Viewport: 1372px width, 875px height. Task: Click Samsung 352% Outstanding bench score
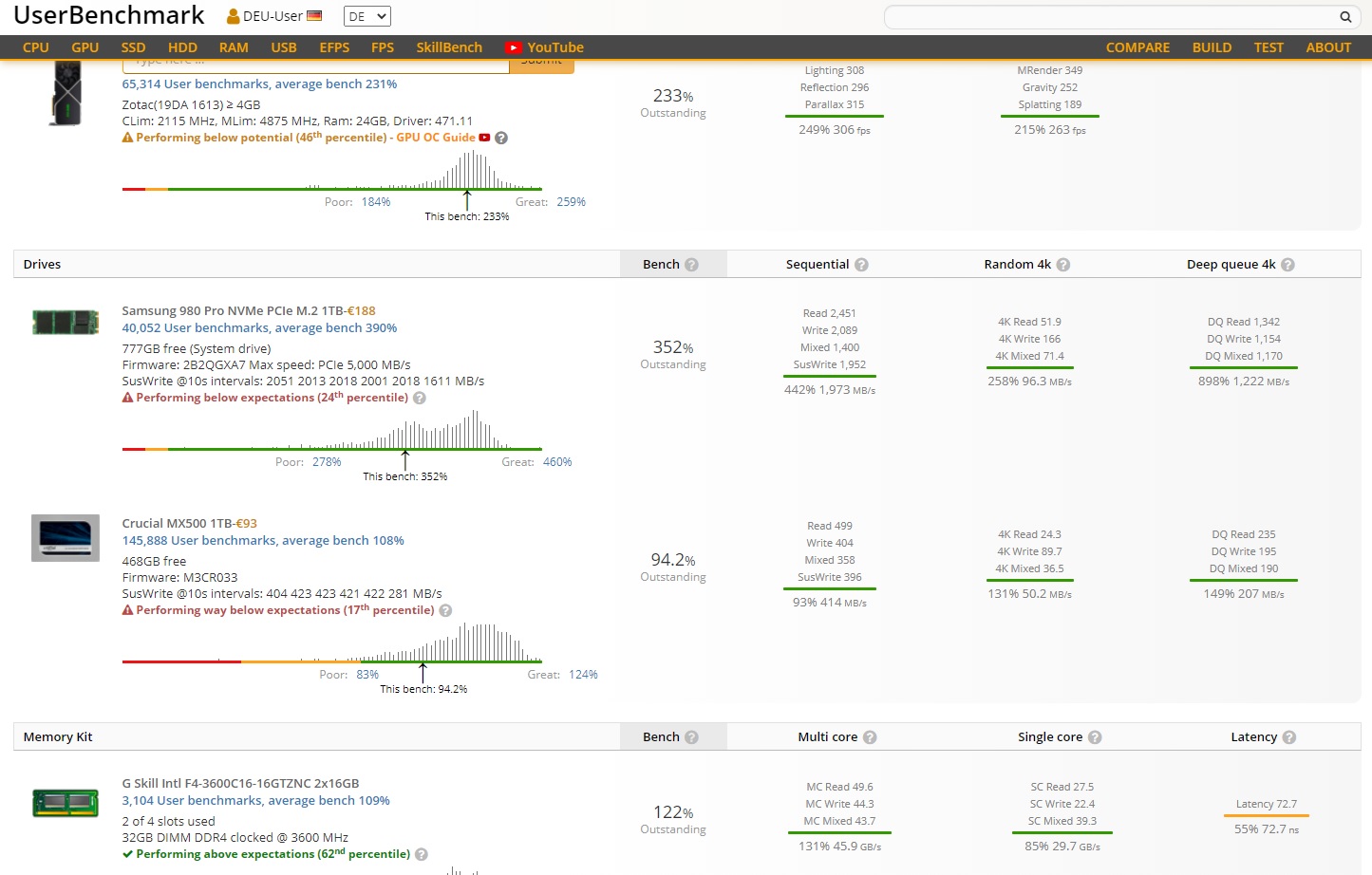click(x=673, y=354)
